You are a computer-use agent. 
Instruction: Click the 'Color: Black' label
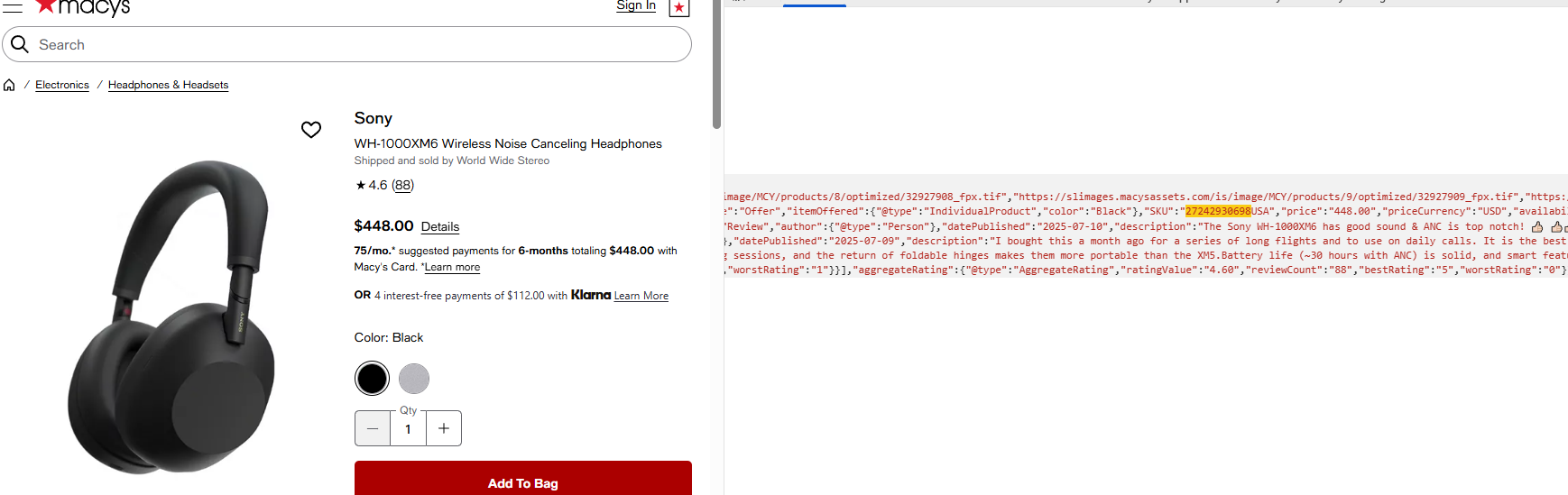click(x=389, y=337)
